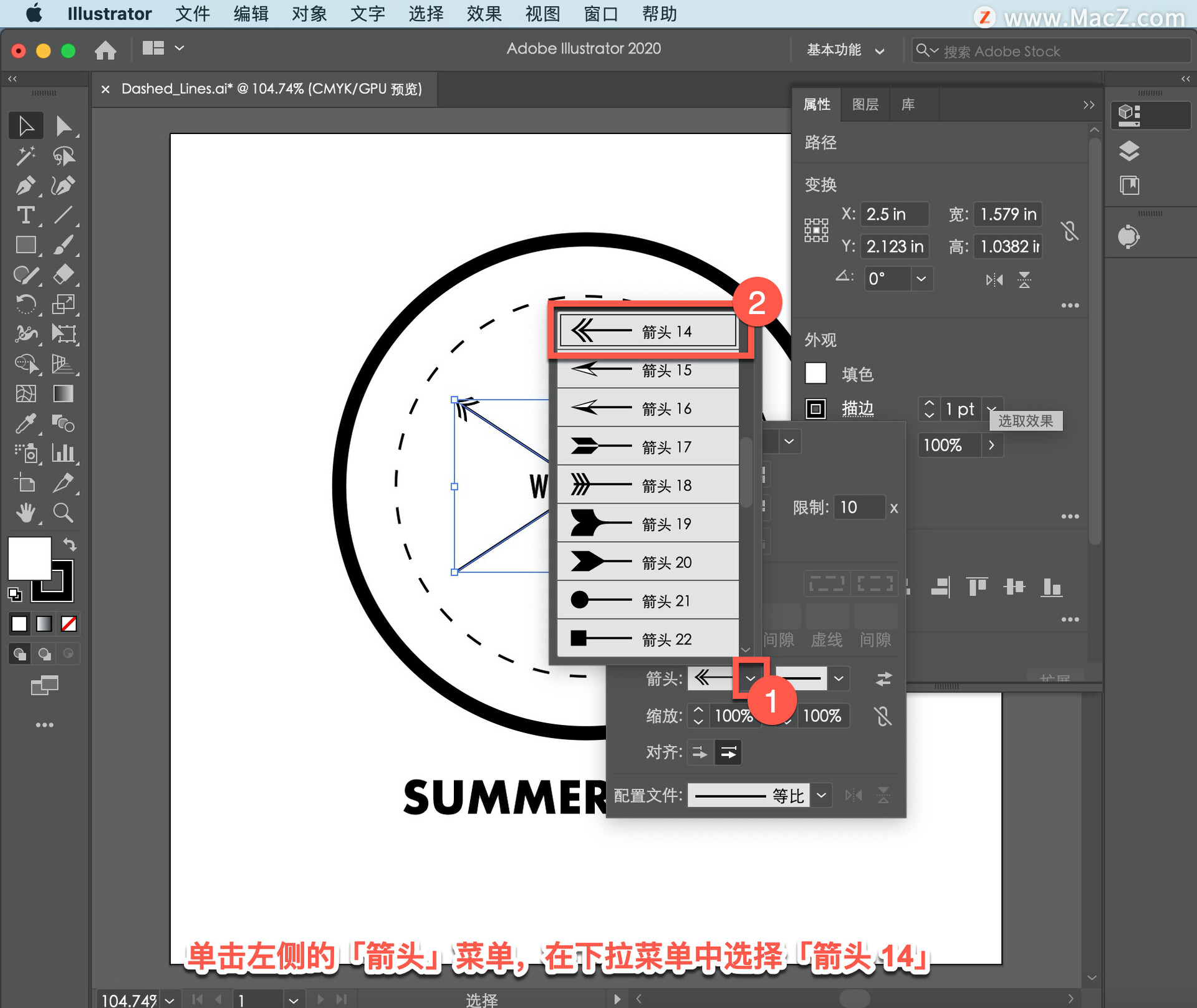Select the Direct Selection tool
This screenshot has width=1197, height=1008.
[64, 126]
